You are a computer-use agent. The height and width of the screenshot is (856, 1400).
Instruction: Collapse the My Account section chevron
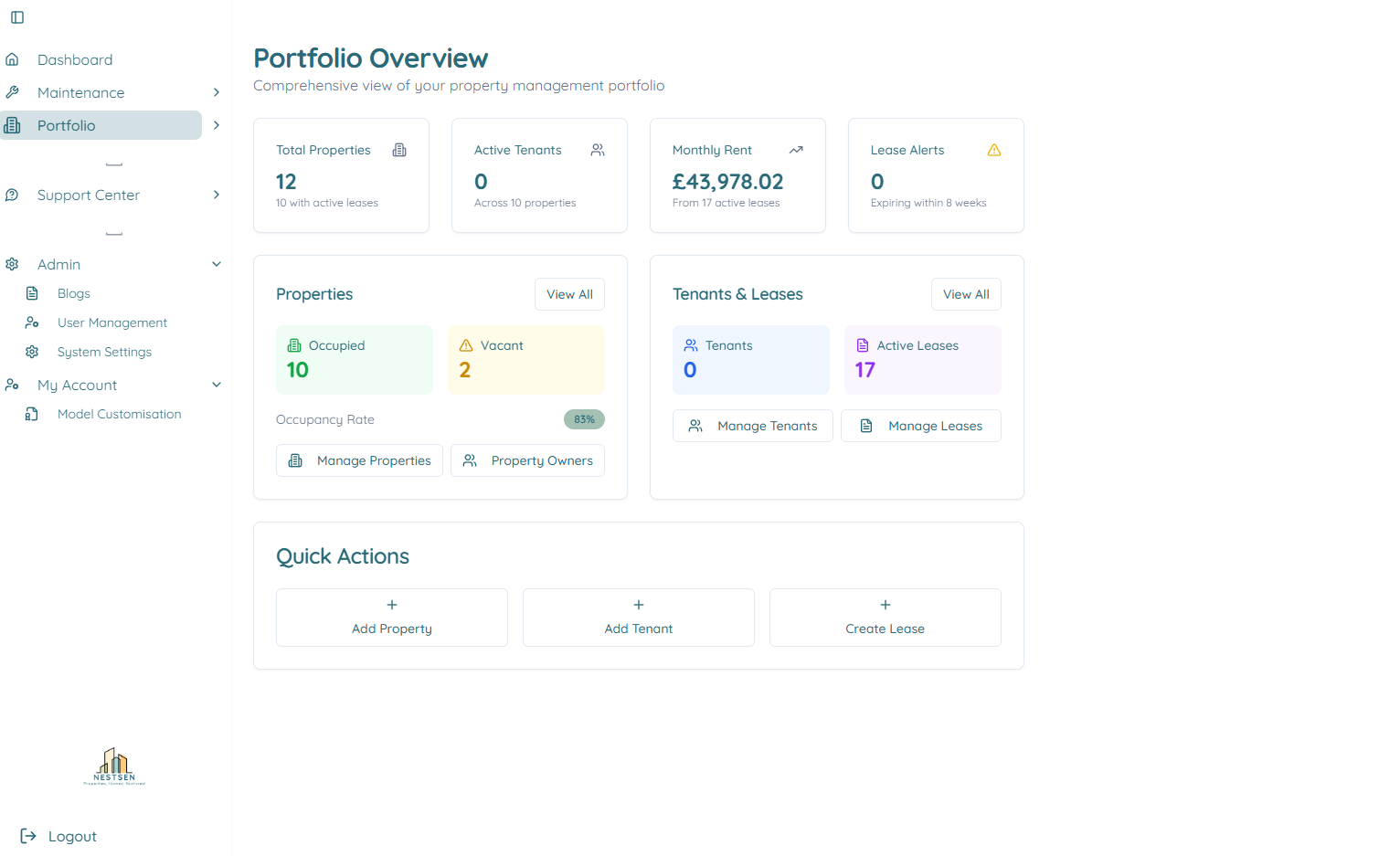coord(217,385)
